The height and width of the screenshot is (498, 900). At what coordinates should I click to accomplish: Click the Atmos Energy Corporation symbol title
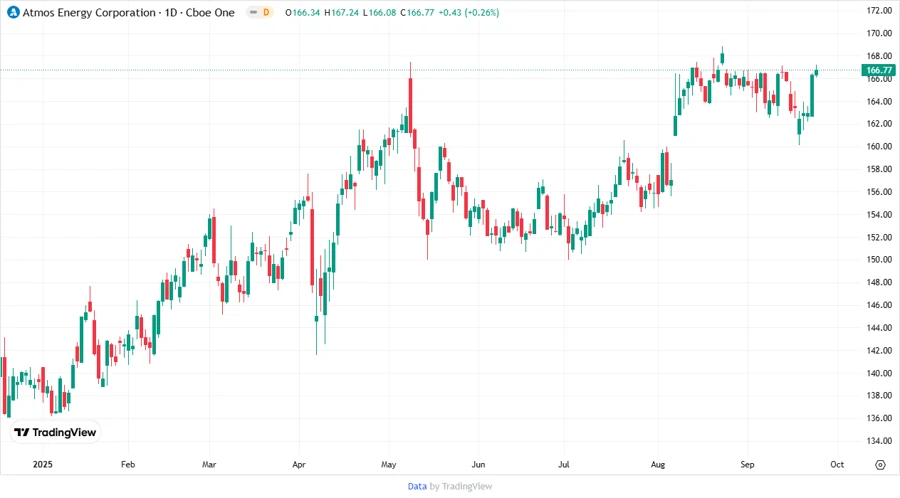pyautogui.click(x=129, y=13)
